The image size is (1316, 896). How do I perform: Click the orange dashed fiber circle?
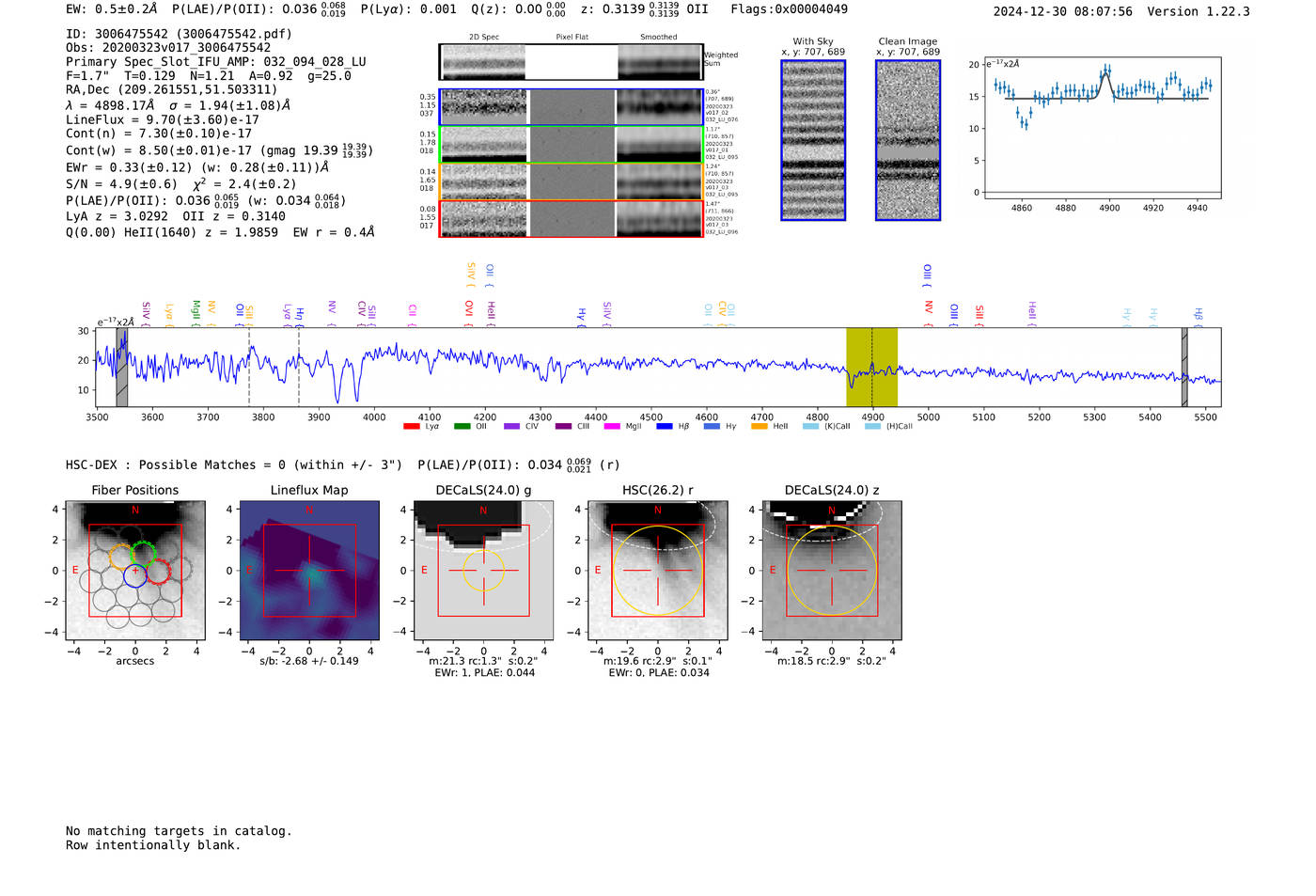pyautogui.click(x=122, y=557)
